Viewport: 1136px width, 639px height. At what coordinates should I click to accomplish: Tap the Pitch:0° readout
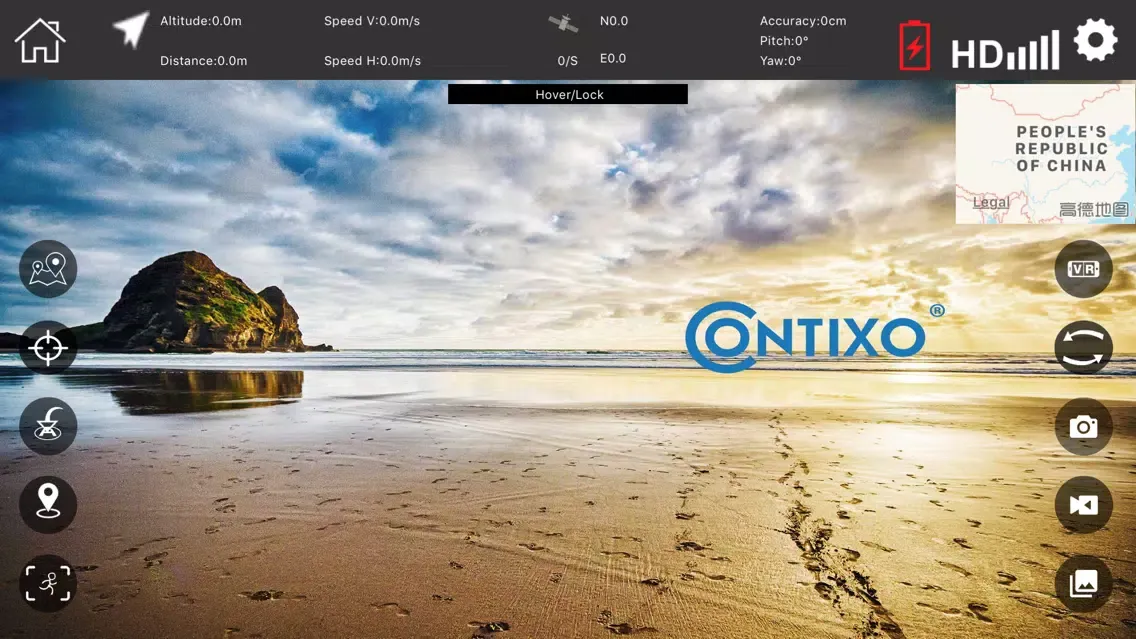(x=784, y=41)
